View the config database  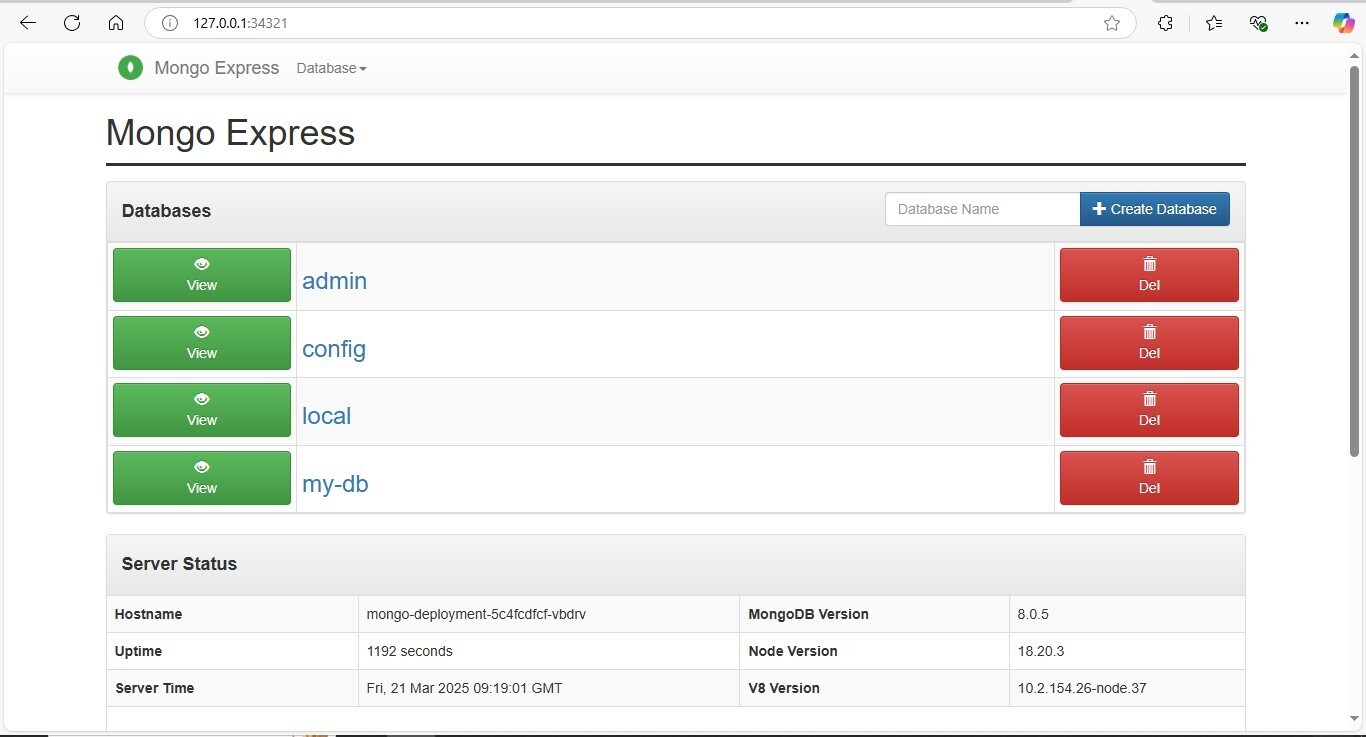tap(202, 343)
